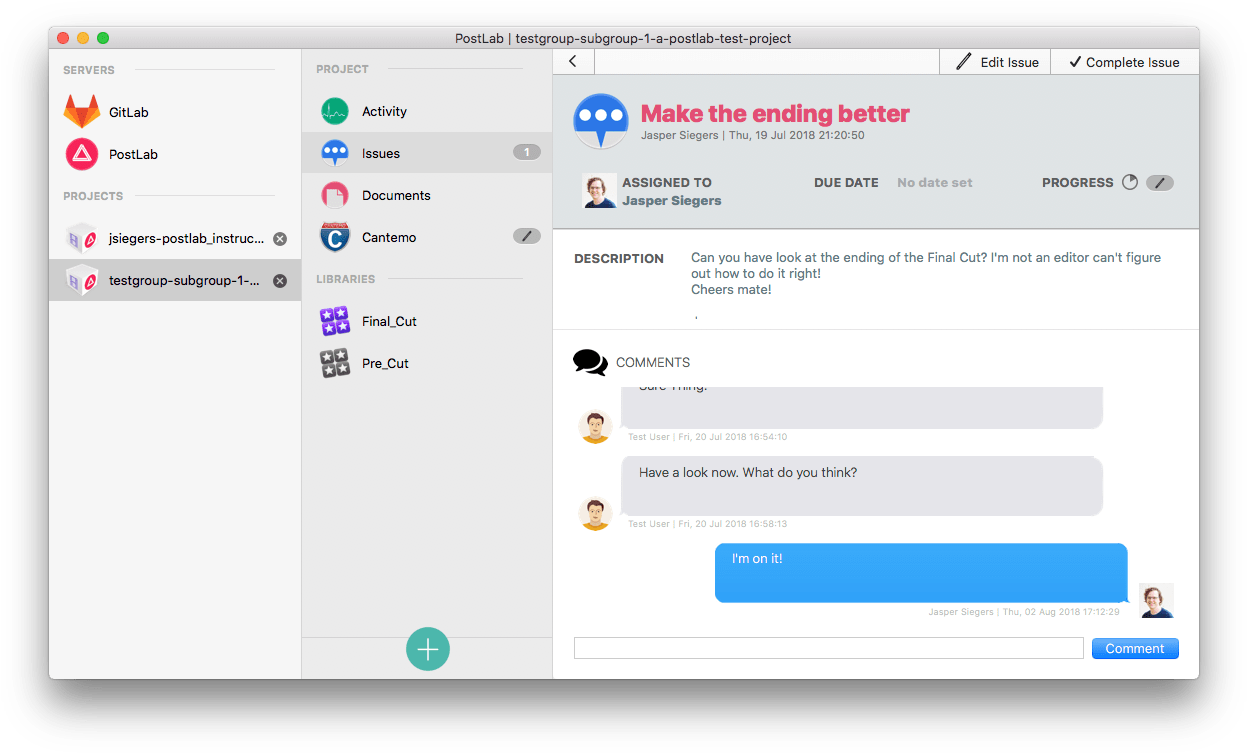Open the GitLab server icon

(x=82, y=112)
